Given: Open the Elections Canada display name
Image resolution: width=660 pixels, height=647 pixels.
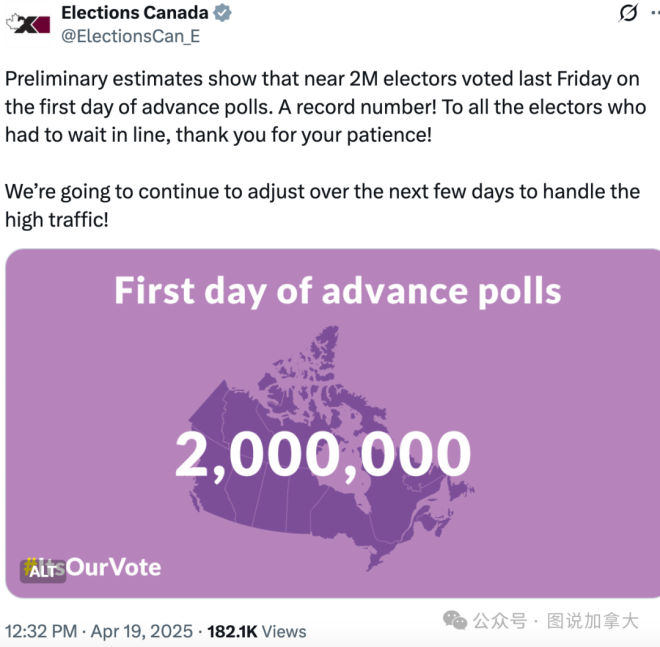Looking at the screenshot, I should [x=135, y=13].
